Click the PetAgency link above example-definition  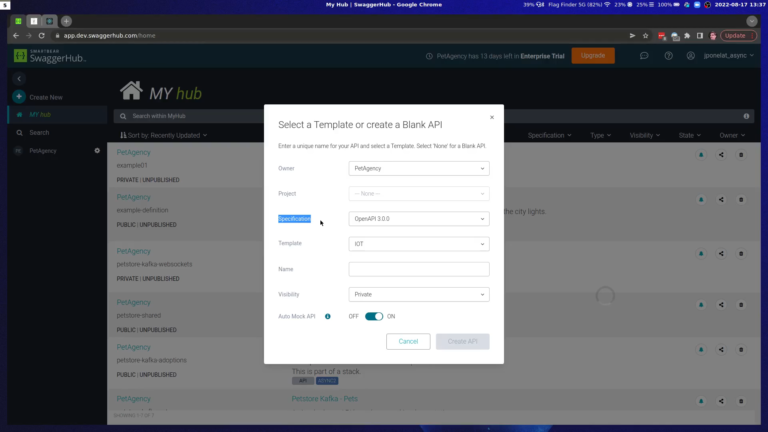click(x=133, y=197)
